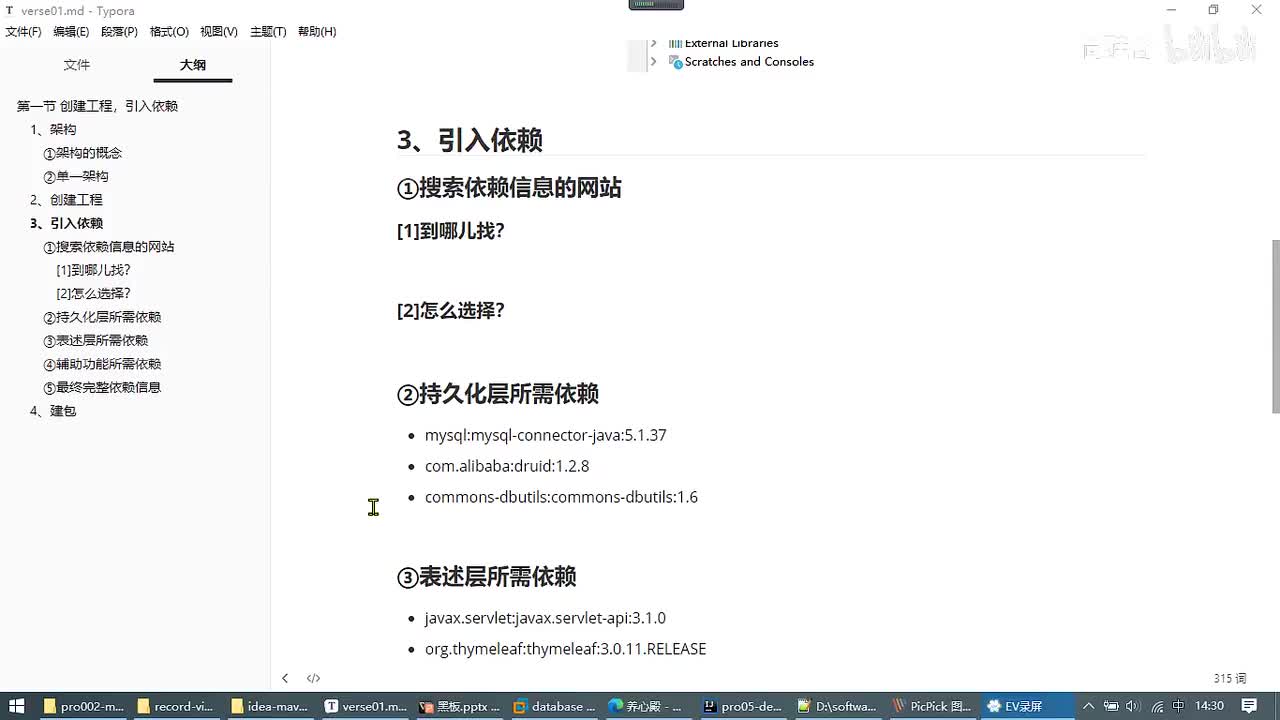This screenshot has height=720, width=1280.
Task: Jump to outline item 4、建包
Action: [53, 411]
